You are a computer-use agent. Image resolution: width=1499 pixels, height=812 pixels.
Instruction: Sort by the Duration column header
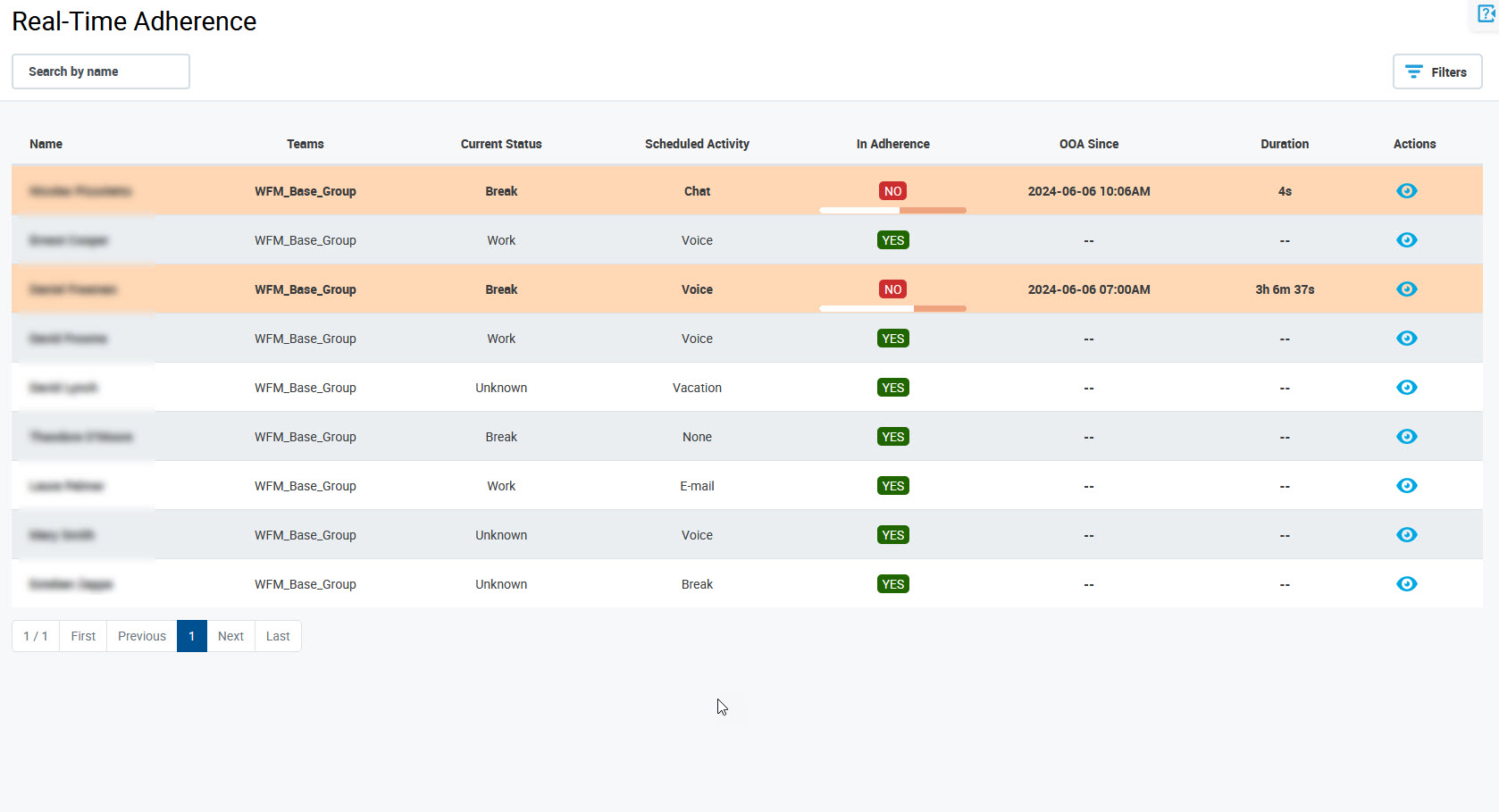pos(1284,144)
